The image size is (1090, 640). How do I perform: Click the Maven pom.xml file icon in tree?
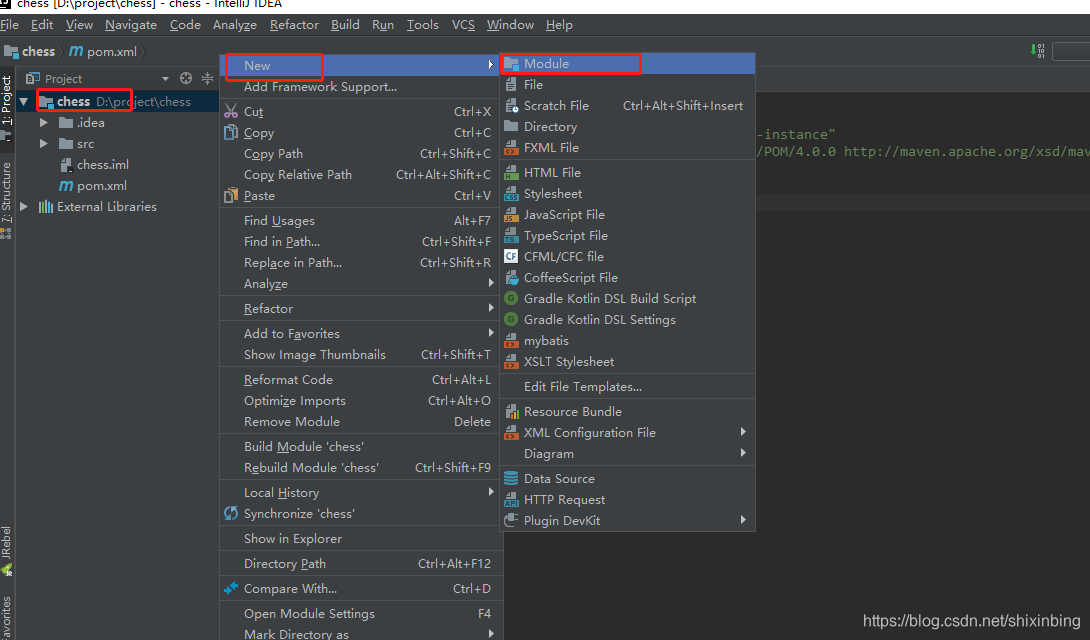pos(66,186)
